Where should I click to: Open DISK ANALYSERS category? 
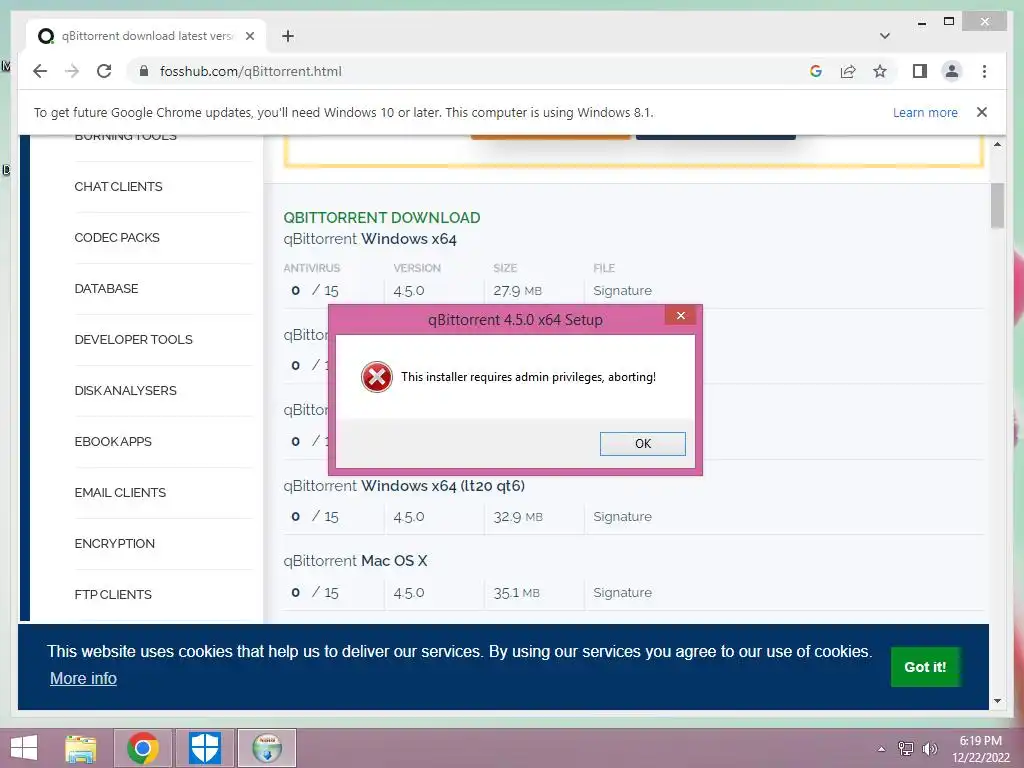point(125,391)
